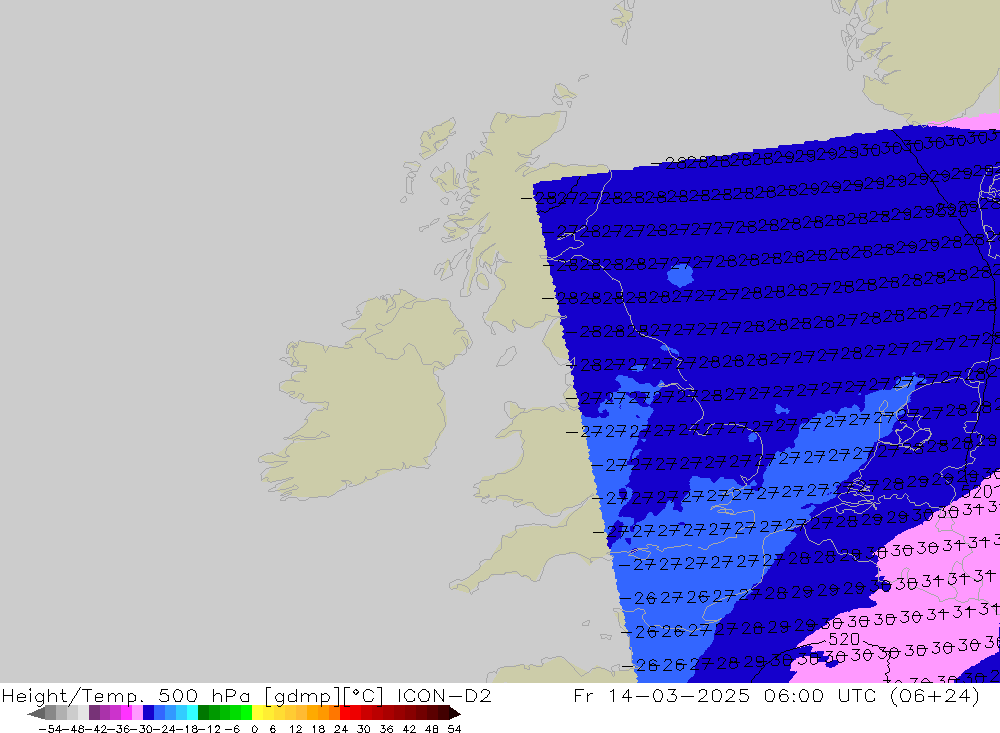Click the legend value '-54'
The width and height of the screenshot is (1000, 733).
50,729
